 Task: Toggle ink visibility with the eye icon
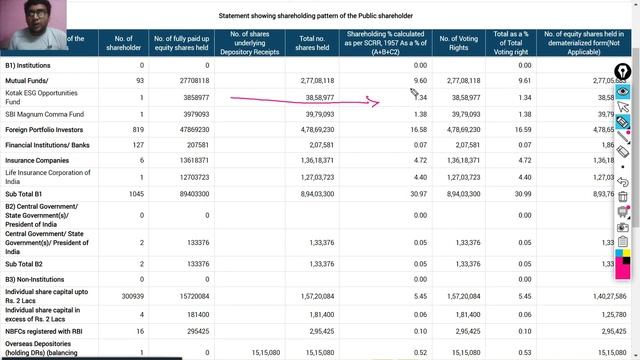[622, 92]
